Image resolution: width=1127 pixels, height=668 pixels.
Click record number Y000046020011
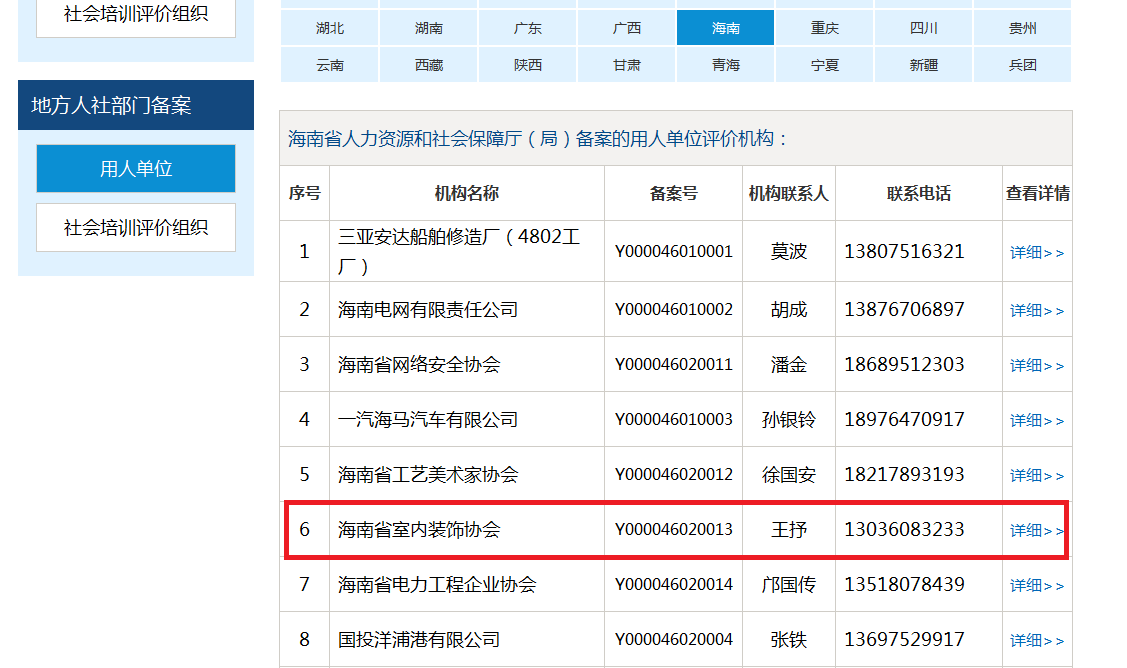(673, 365)
